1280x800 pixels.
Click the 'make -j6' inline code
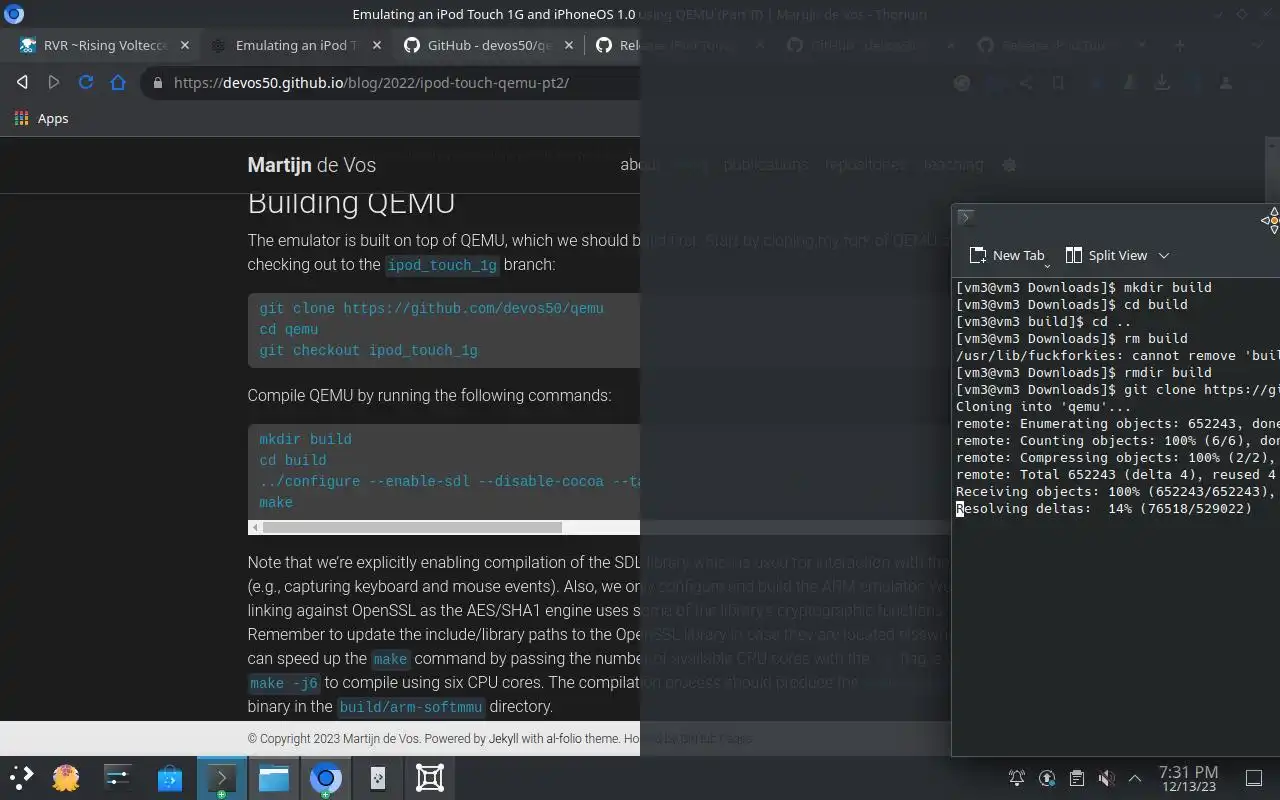(x=283, y=683)
